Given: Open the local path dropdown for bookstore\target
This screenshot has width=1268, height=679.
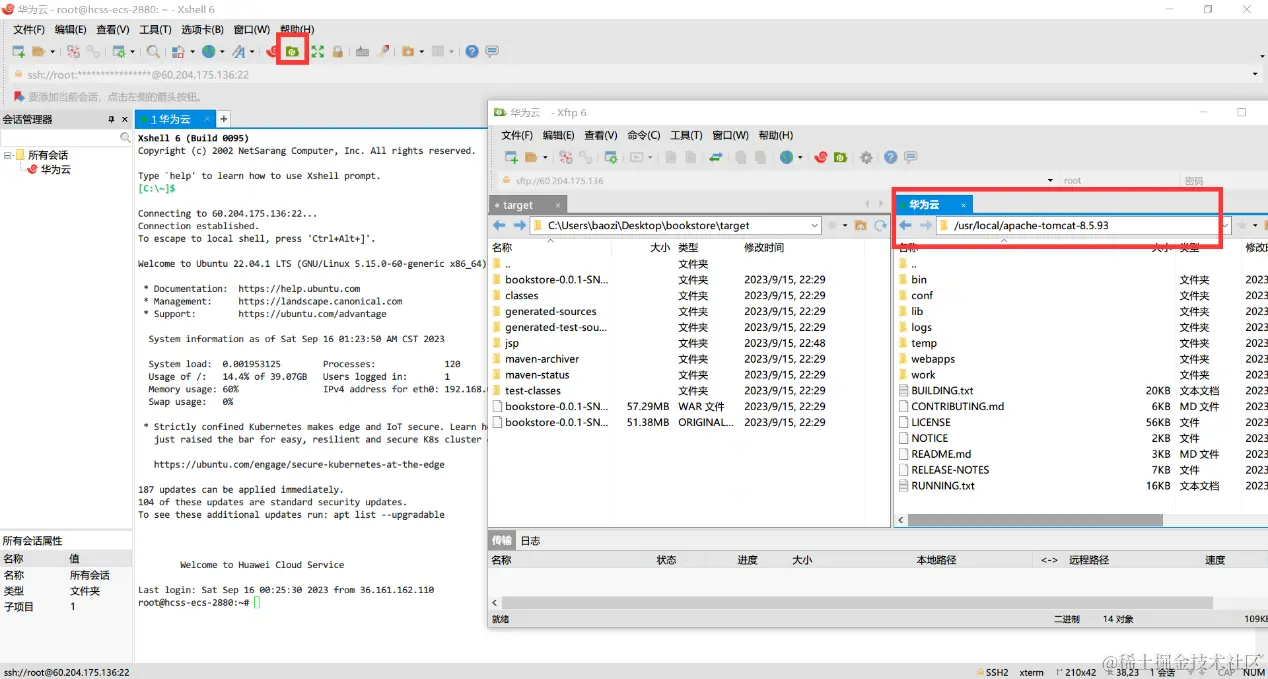Looking at the screenshot, I should click(814, 226).
